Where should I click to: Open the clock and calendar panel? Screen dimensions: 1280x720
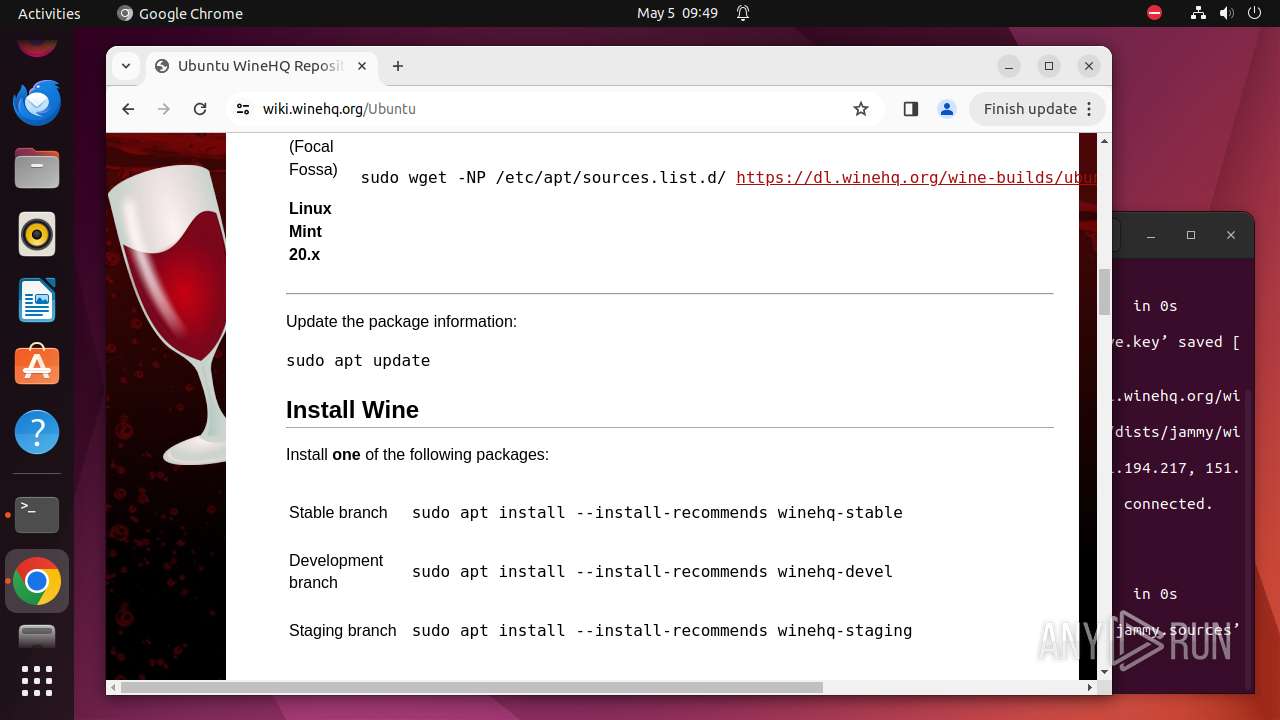tap(677, 13)
